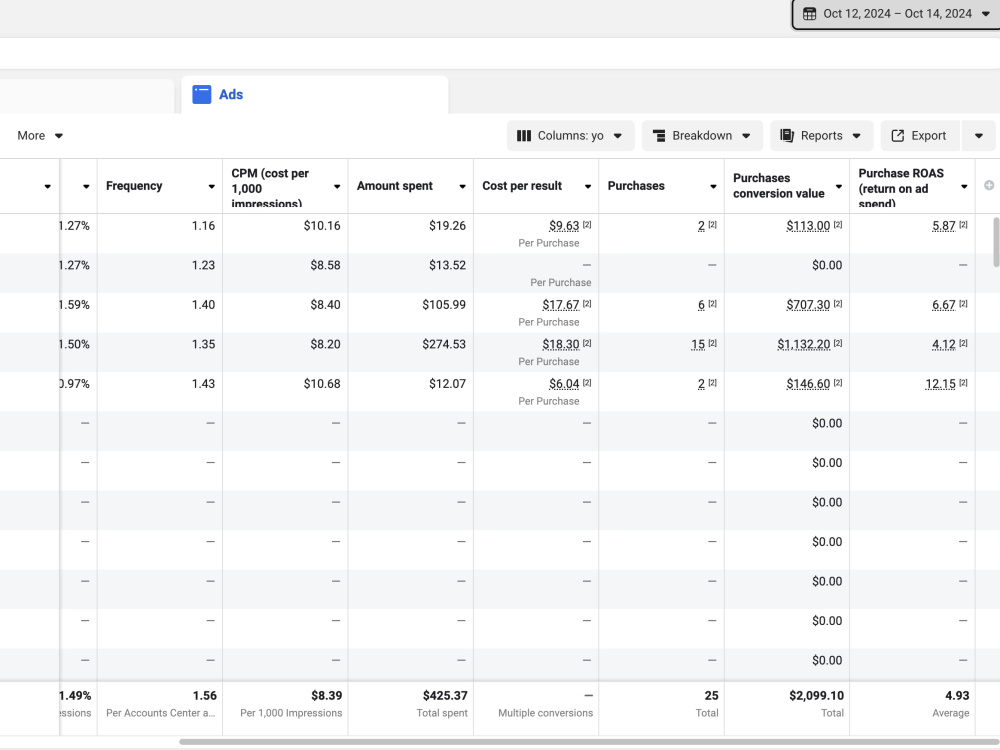Click the horizontal scrollbar at table bottom
1000x750 pixels.
click(589, 742)
